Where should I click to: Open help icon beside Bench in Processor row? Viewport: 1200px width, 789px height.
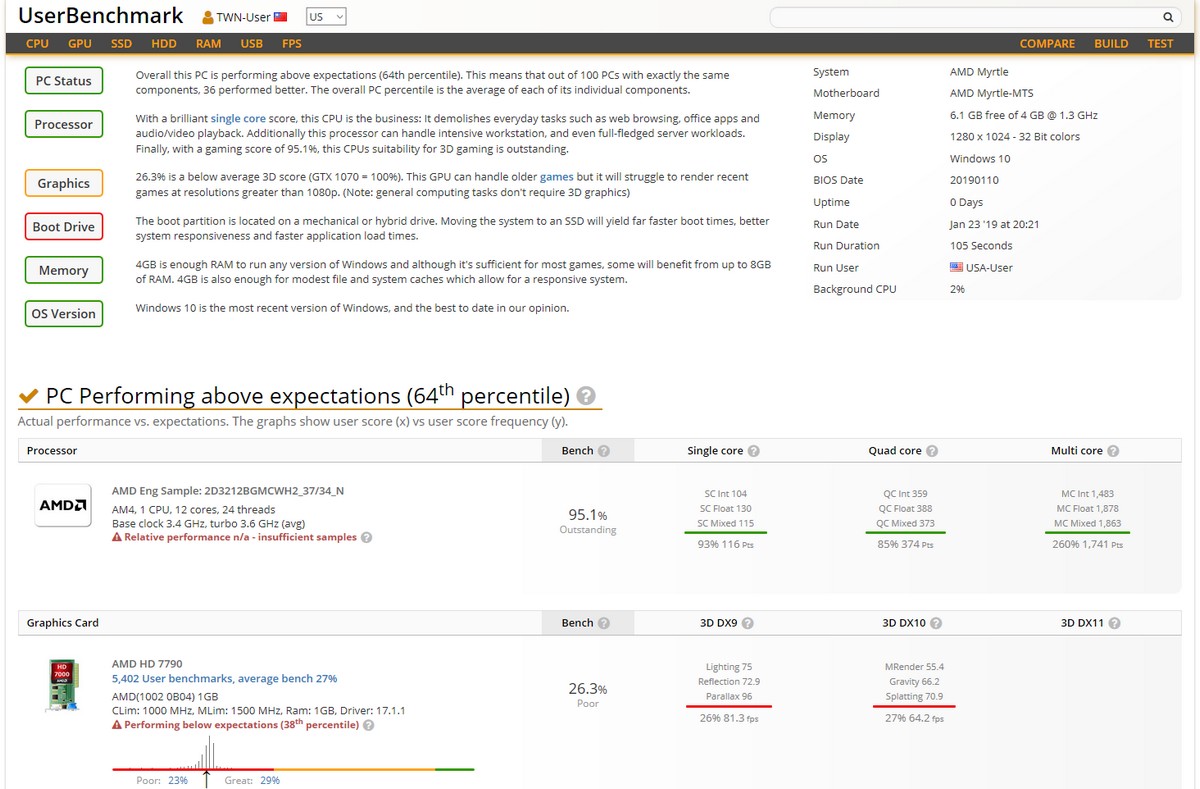(604, 451)
